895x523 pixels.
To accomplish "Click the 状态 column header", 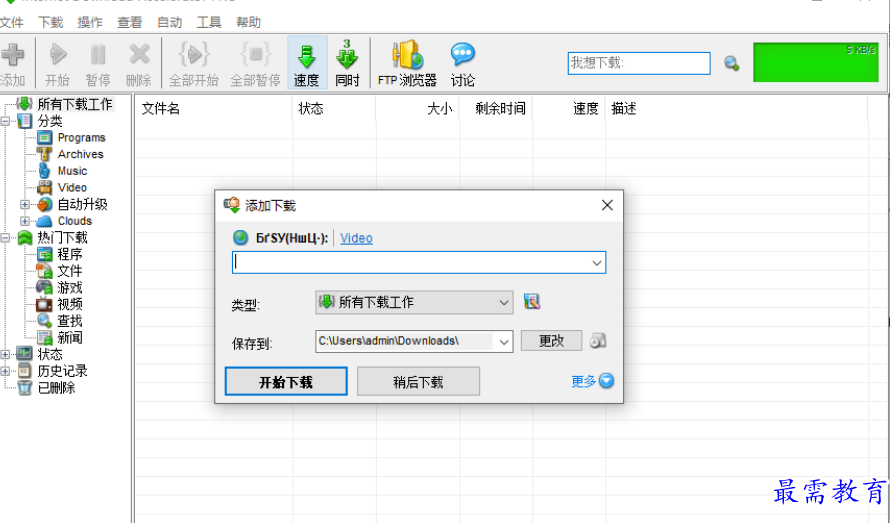I will [334, 108].
